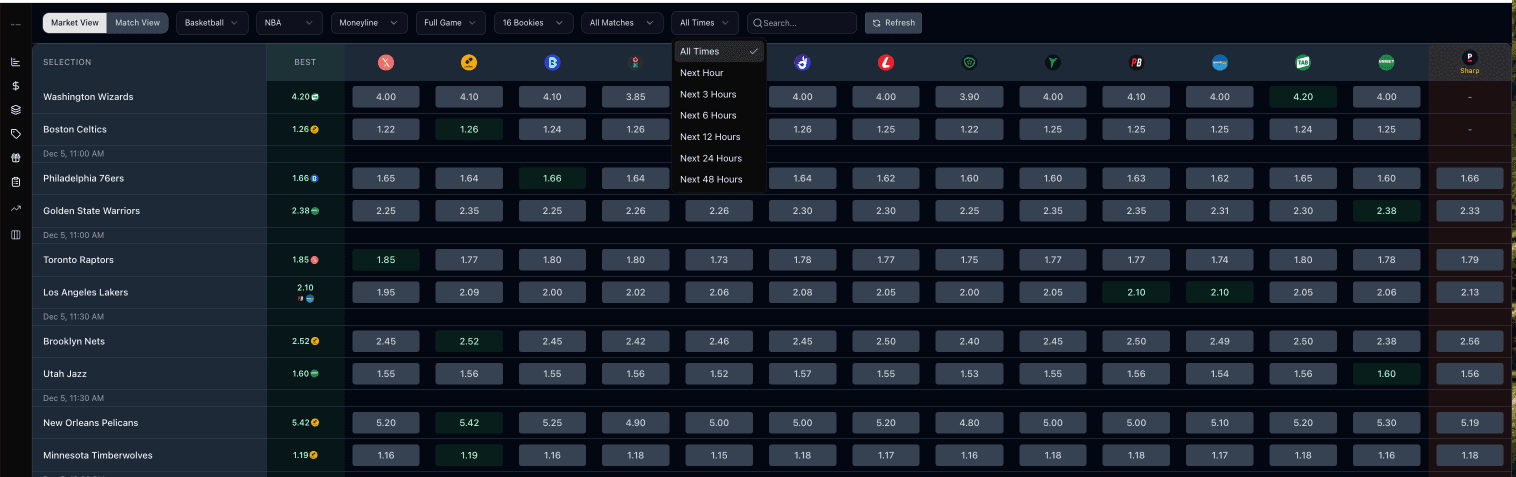1516x477 pixels.
Task: Click the blue B bookmaker logo
Action: click(552, 62)
